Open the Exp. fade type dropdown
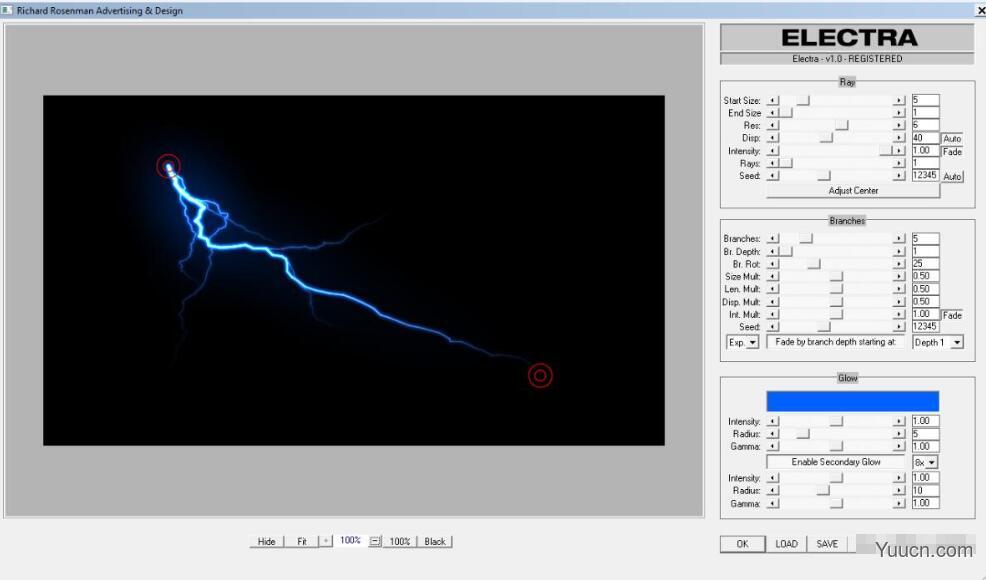Screen dimensions: 986x580 (743, 342)
